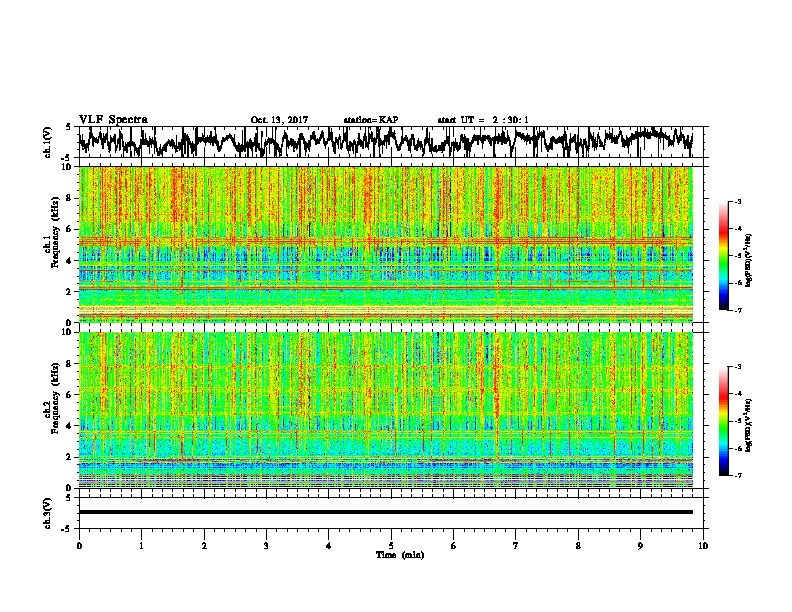The image size is (792, 612).
Task: Click time axis tick label "1"
Action: pyautogui.click(x=141, y=546)
